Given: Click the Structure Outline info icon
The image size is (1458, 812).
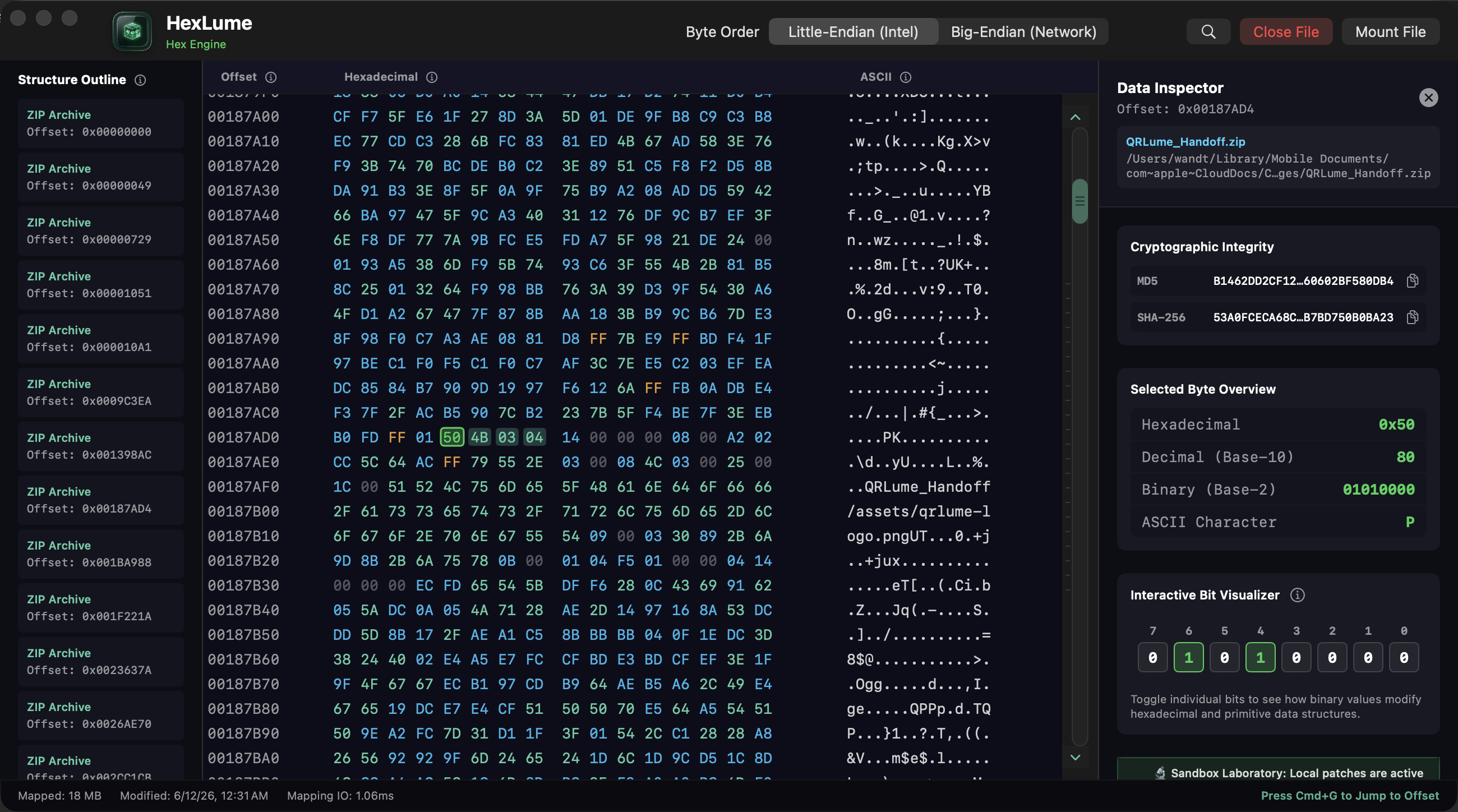Looking at the screenshot, I should click(140, 80).
